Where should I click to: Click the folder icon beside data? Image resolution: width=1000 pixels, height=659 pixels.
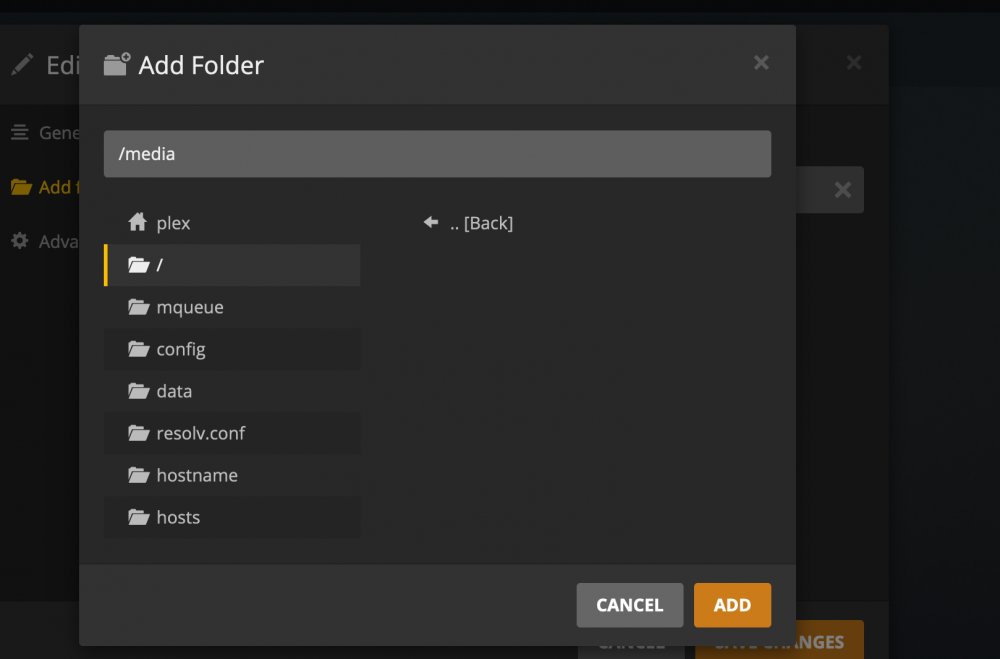click(138, 391)
